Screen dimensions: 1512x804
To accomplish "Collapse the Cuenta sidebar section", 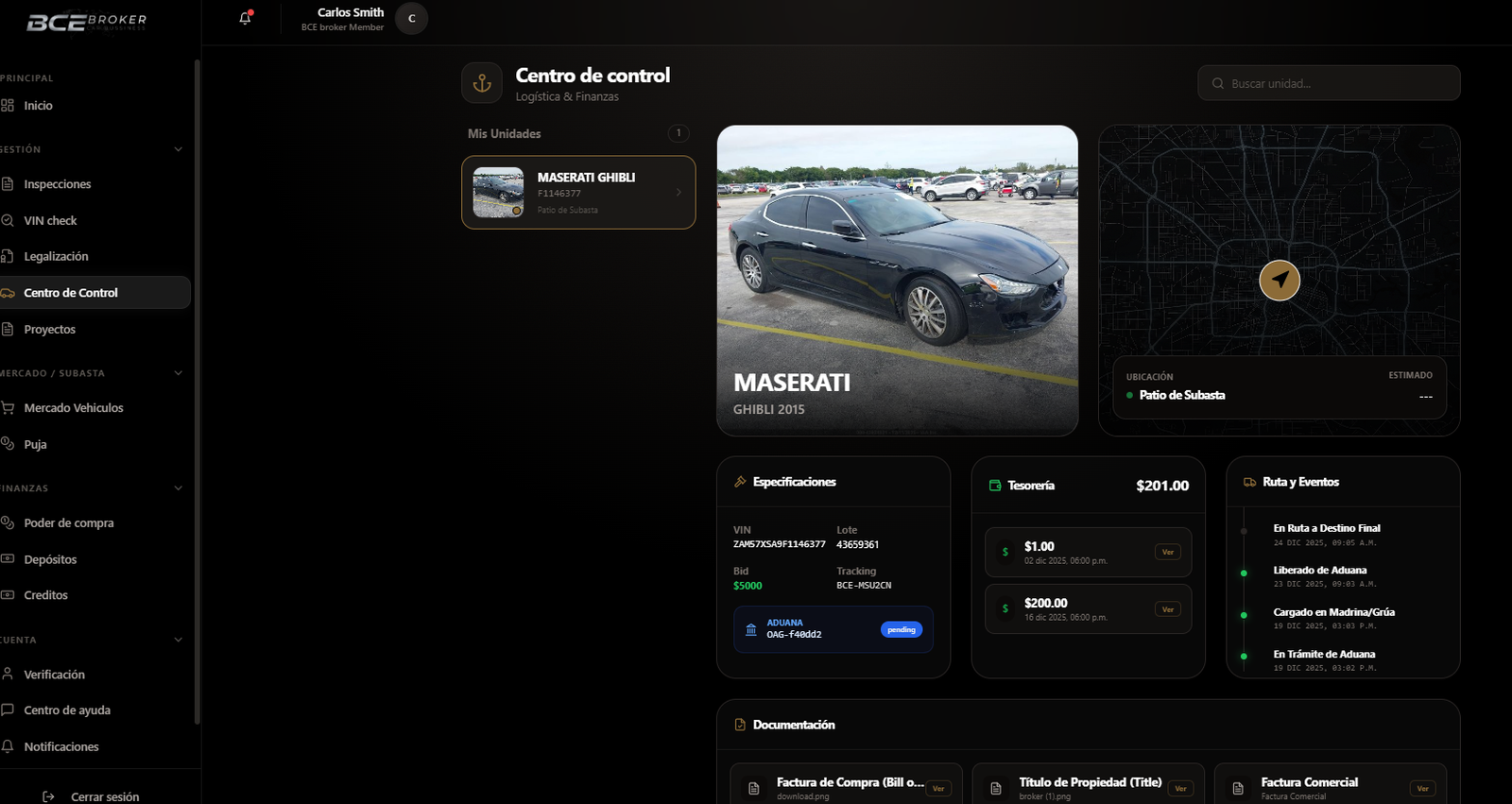I will (178, 640).
